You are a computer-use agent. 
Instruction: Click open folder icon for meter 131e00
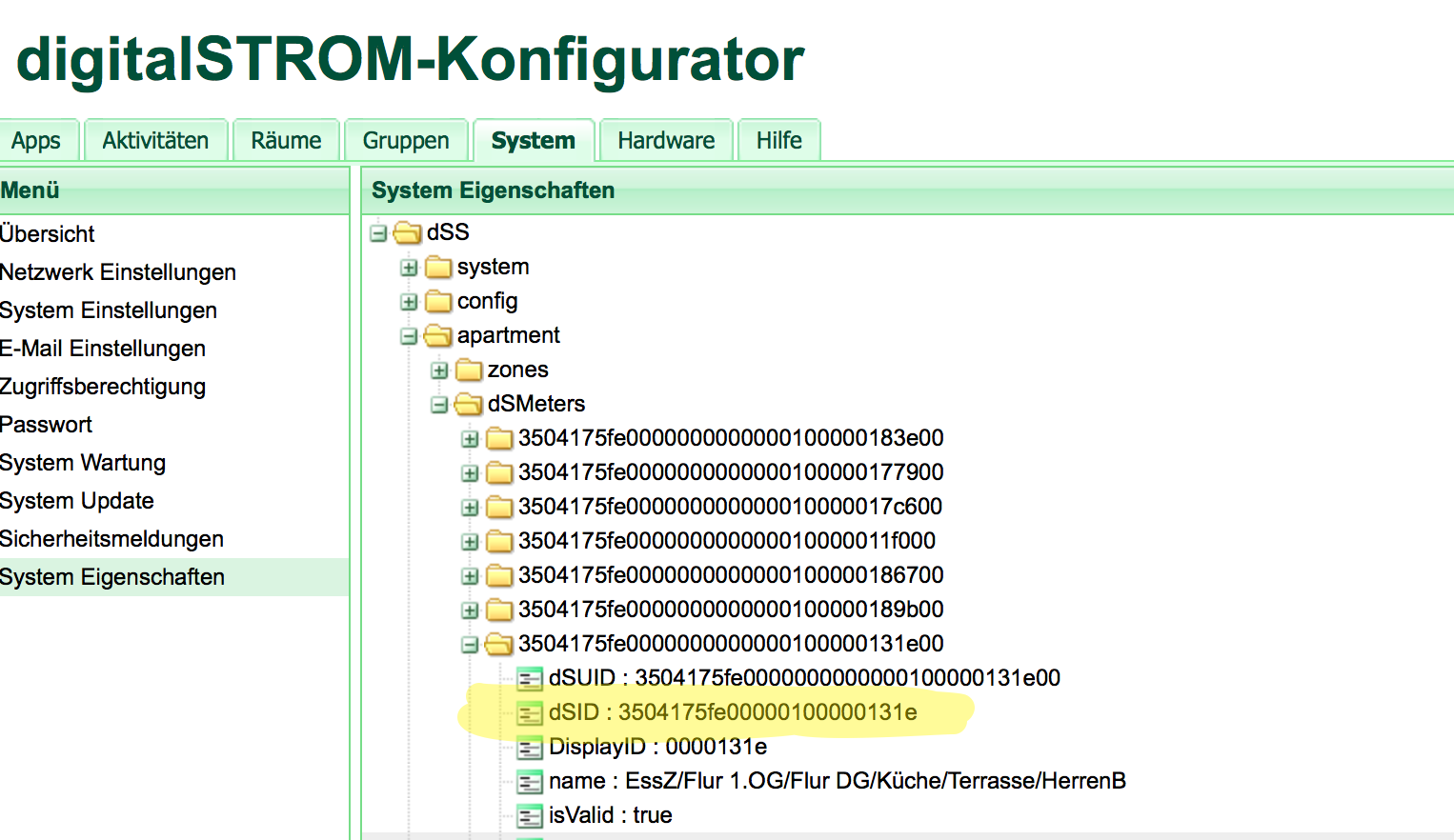pos(499,644)
